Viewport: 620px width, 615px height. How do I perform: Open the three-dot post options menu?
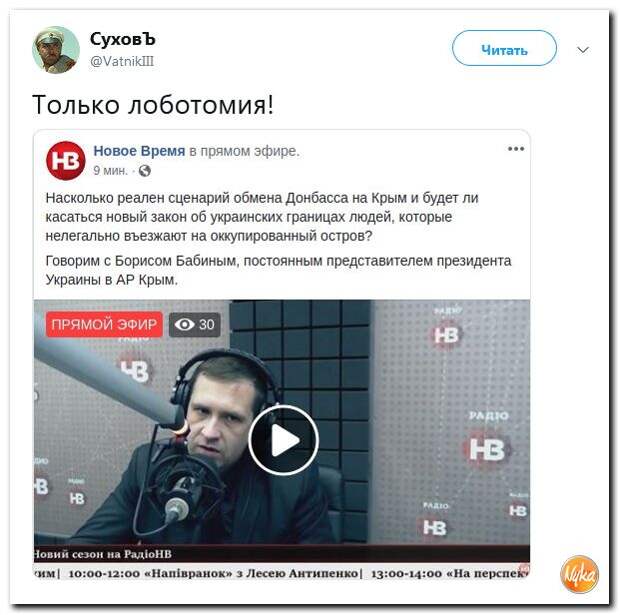516,149
